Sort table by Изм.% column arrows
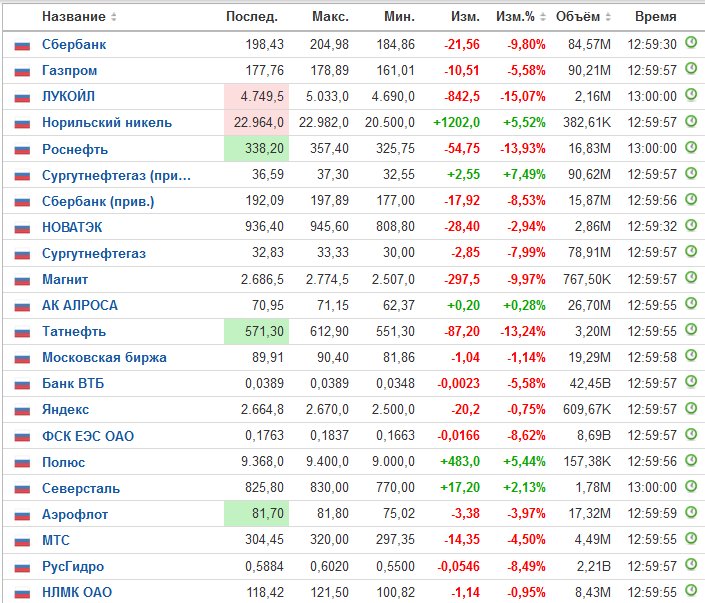The height and width of the screenshot is (603, 705). click(x=543, y=17)
